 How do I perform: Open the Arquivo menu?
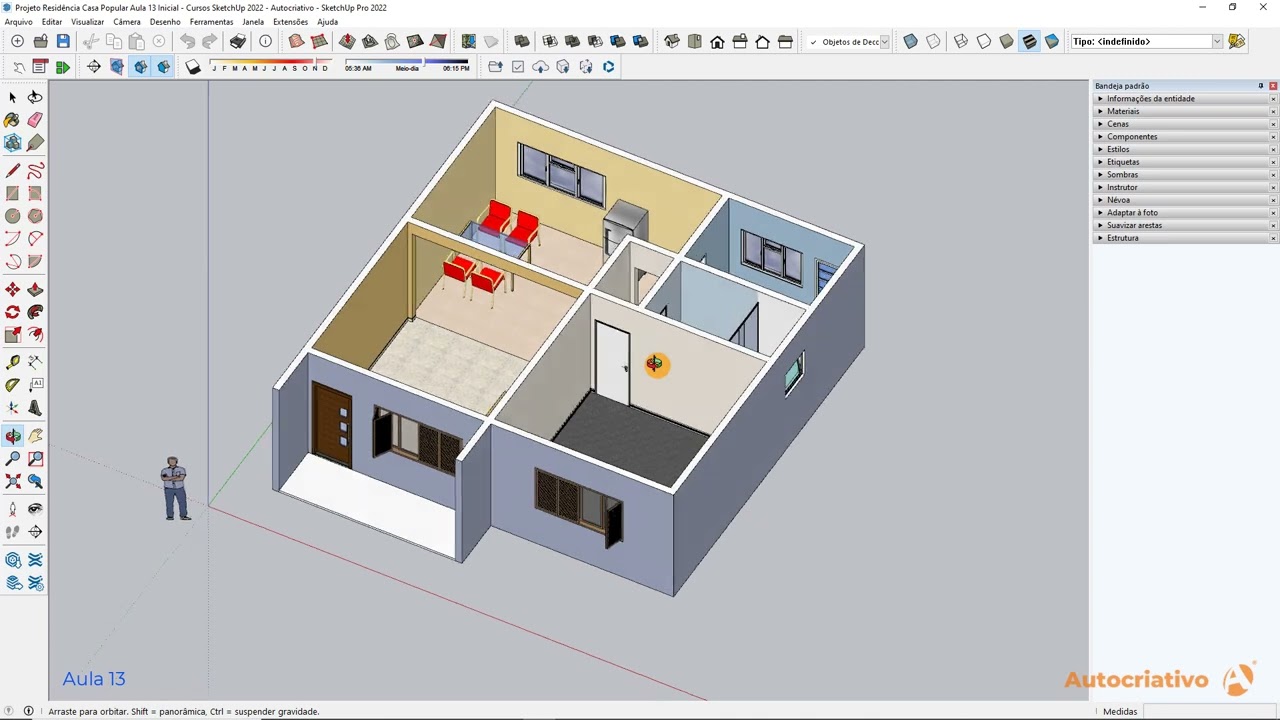coord(18,22)
